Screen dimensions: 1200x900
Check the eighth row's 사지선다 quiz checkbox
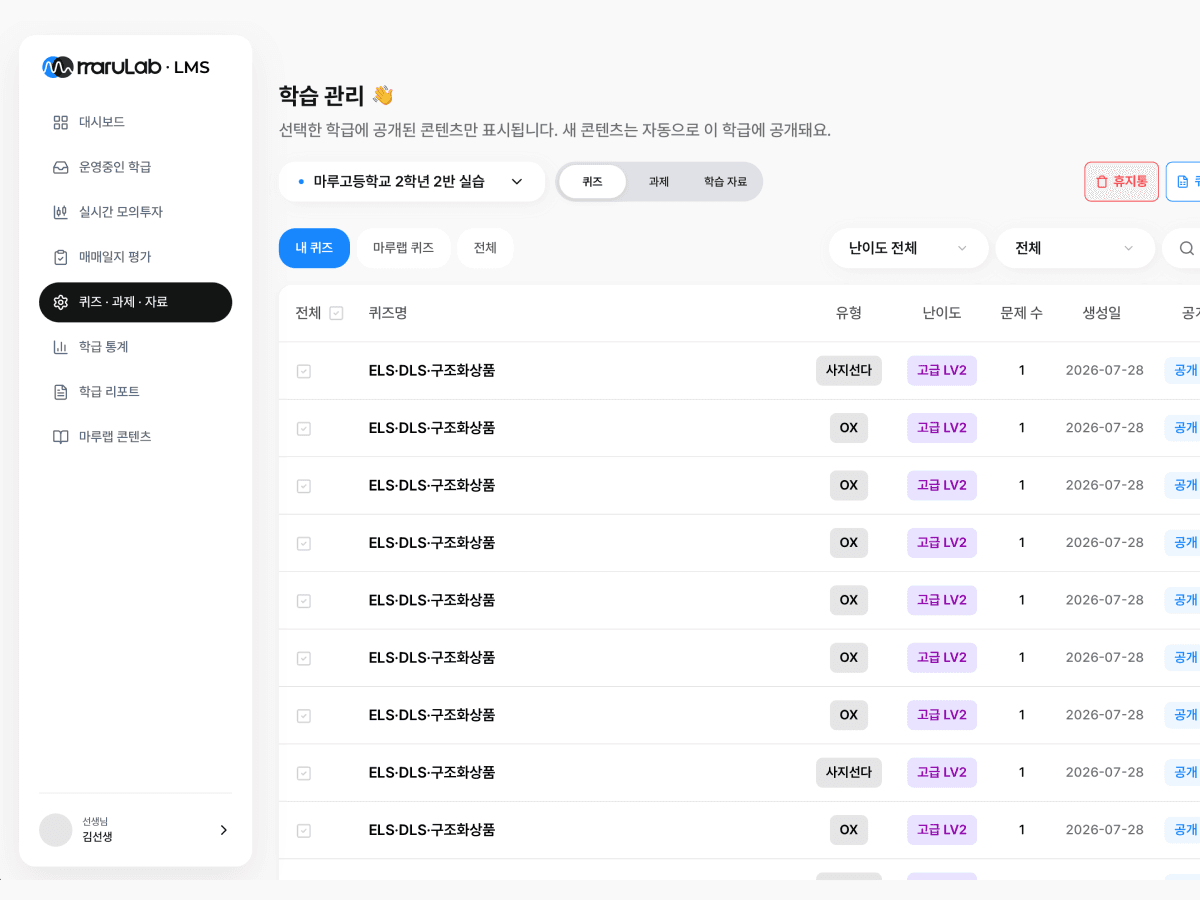pos(304,773)
